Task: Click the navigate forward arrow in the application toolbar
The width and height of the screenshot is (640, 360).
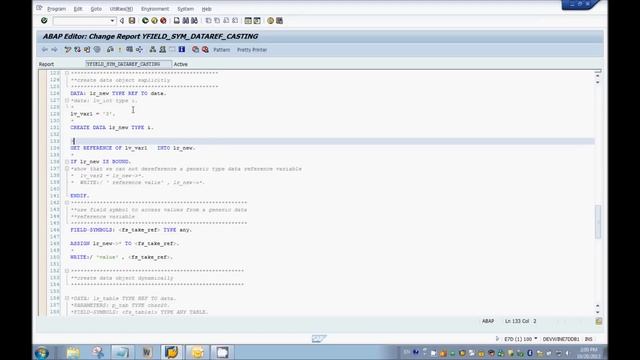Action: pyautogui.click(x=54, y=49)
